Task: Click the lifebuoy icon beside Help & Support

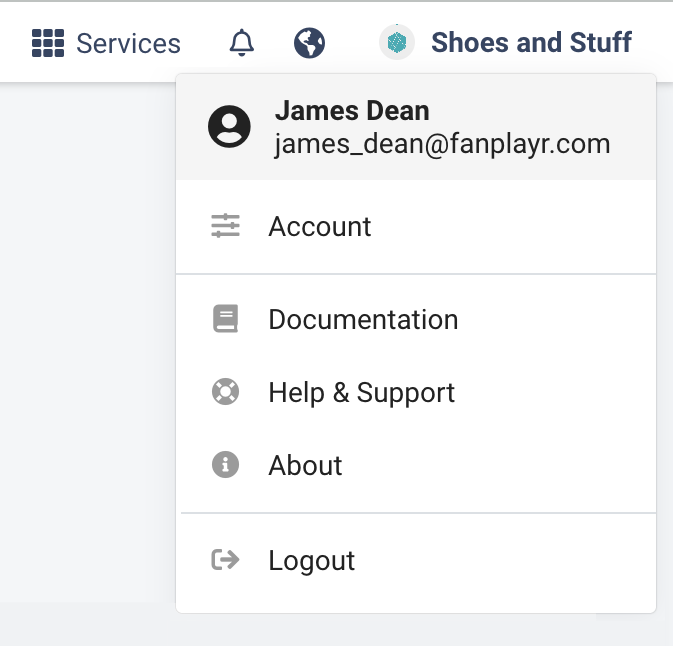Action: pyautogui.click(x=225, y=391)
